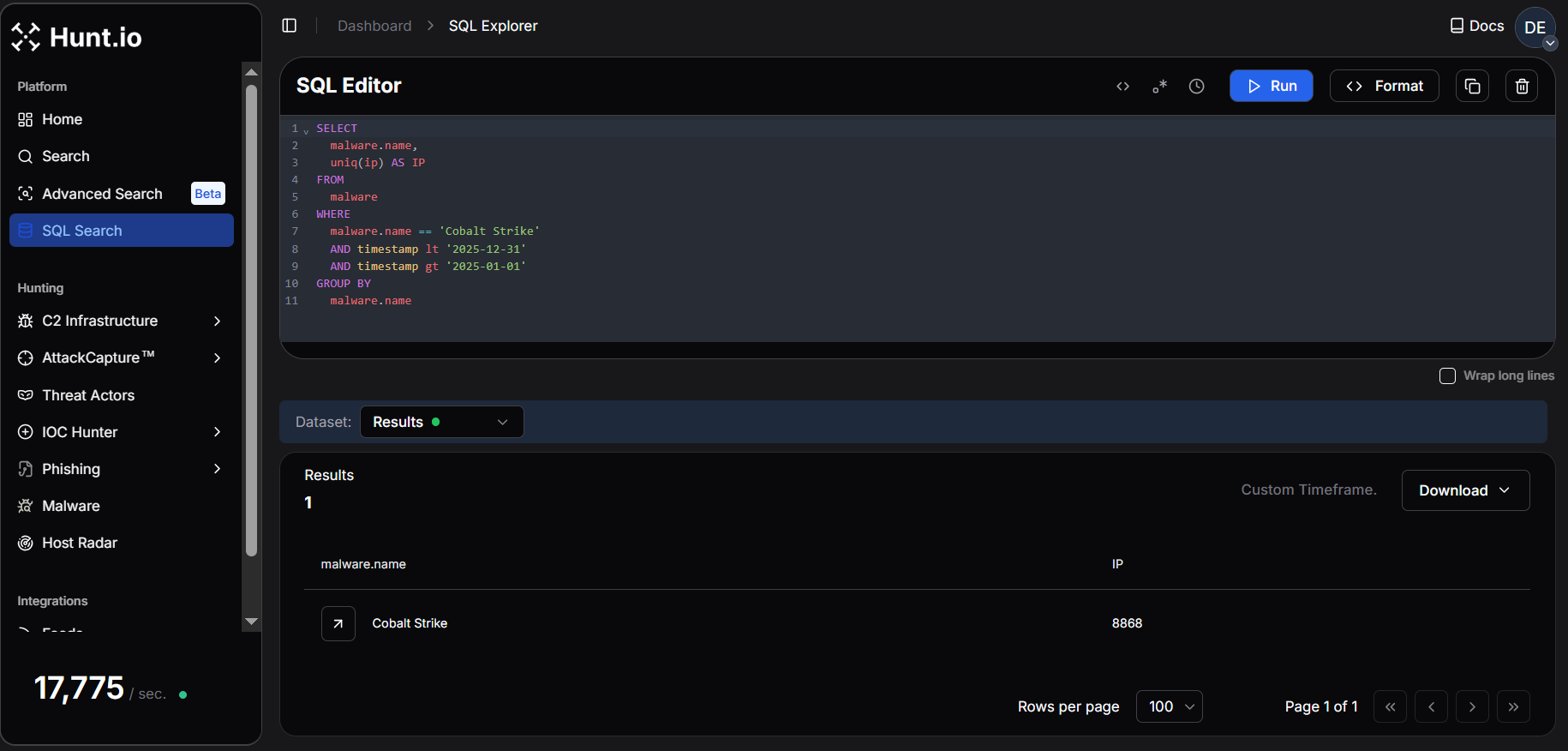Click the sidebar scrollbar thumb
1568x751 pixels.
[x=251, y=321]
